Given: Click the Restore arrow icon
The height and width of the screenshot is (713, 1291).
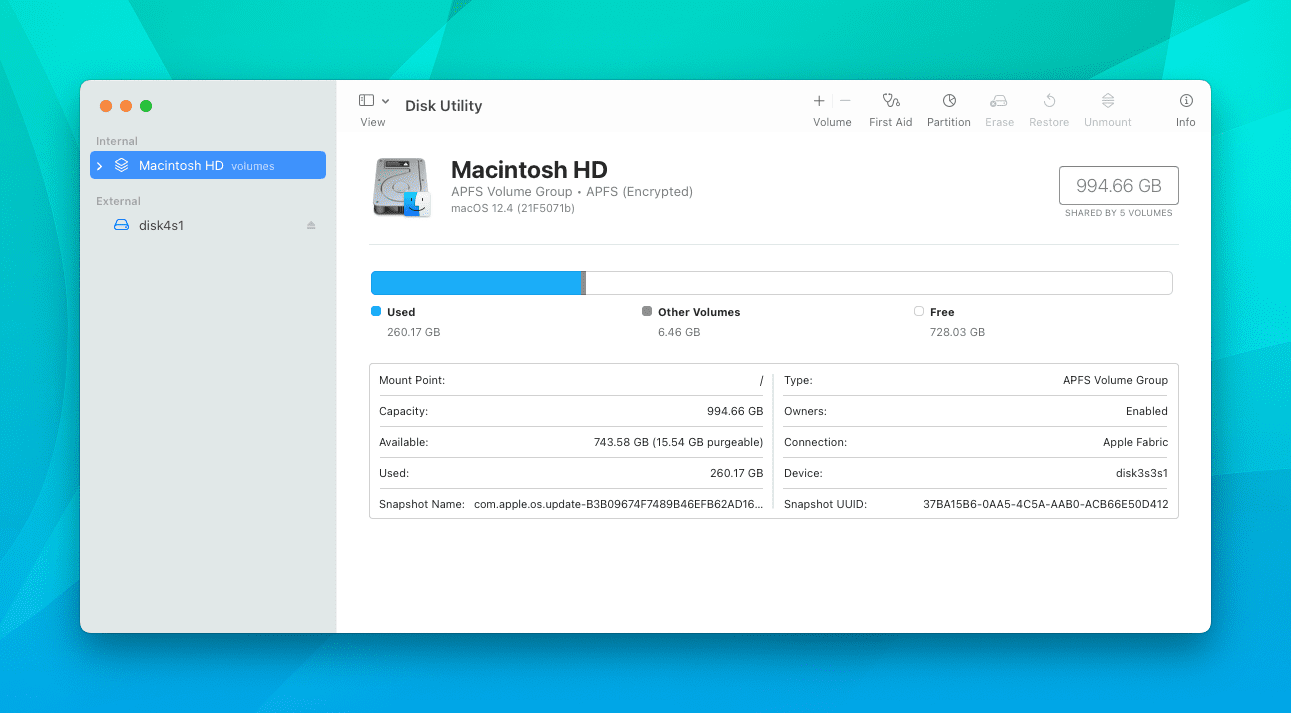Looking at the screenshot, I should click(1049, 101).
